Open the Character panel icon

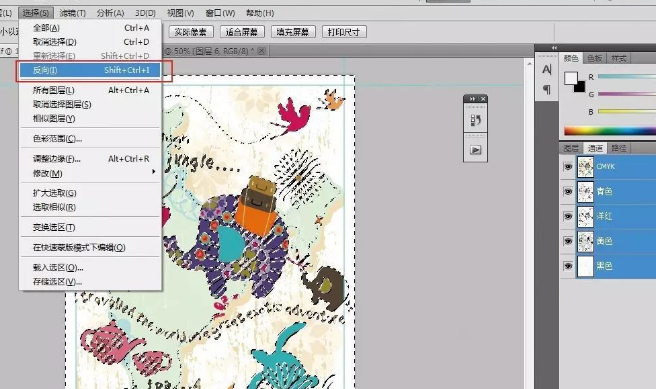click(x=546, y=69)
